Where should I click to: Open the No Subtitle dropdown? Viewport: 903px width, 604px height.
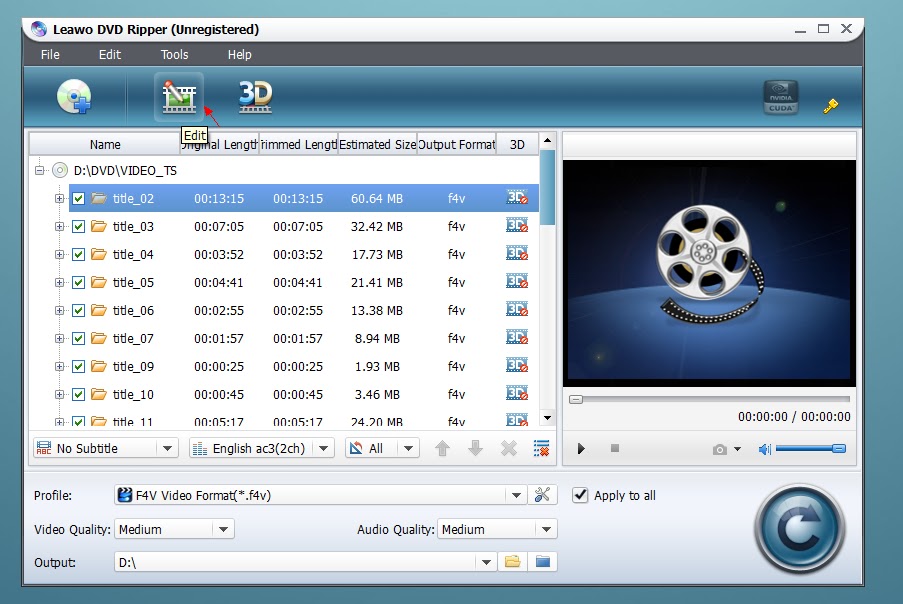click(105, 448)
